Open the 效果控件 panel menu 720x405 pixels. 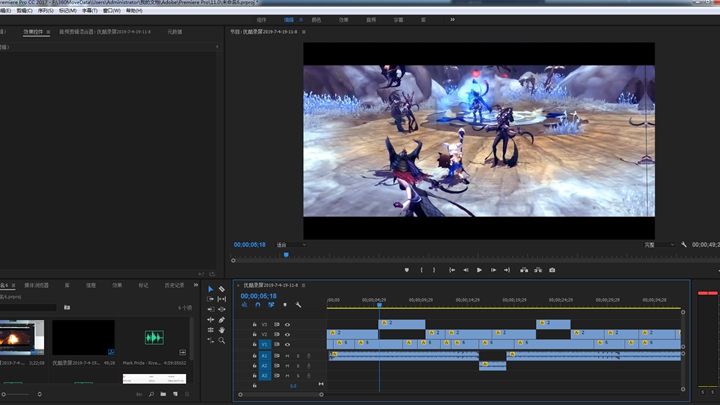[x=48, y=32]
